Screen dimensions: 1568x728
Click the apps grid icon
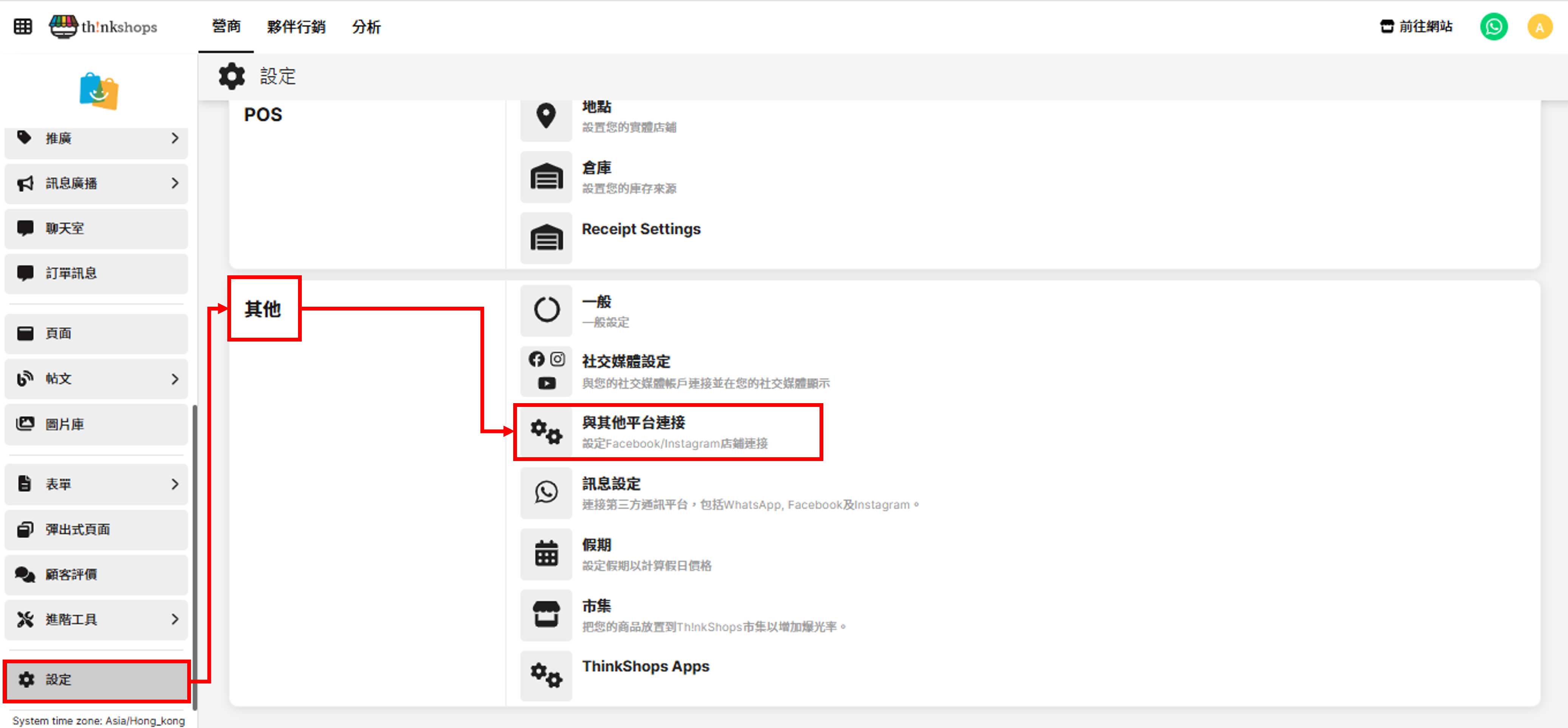23,26
